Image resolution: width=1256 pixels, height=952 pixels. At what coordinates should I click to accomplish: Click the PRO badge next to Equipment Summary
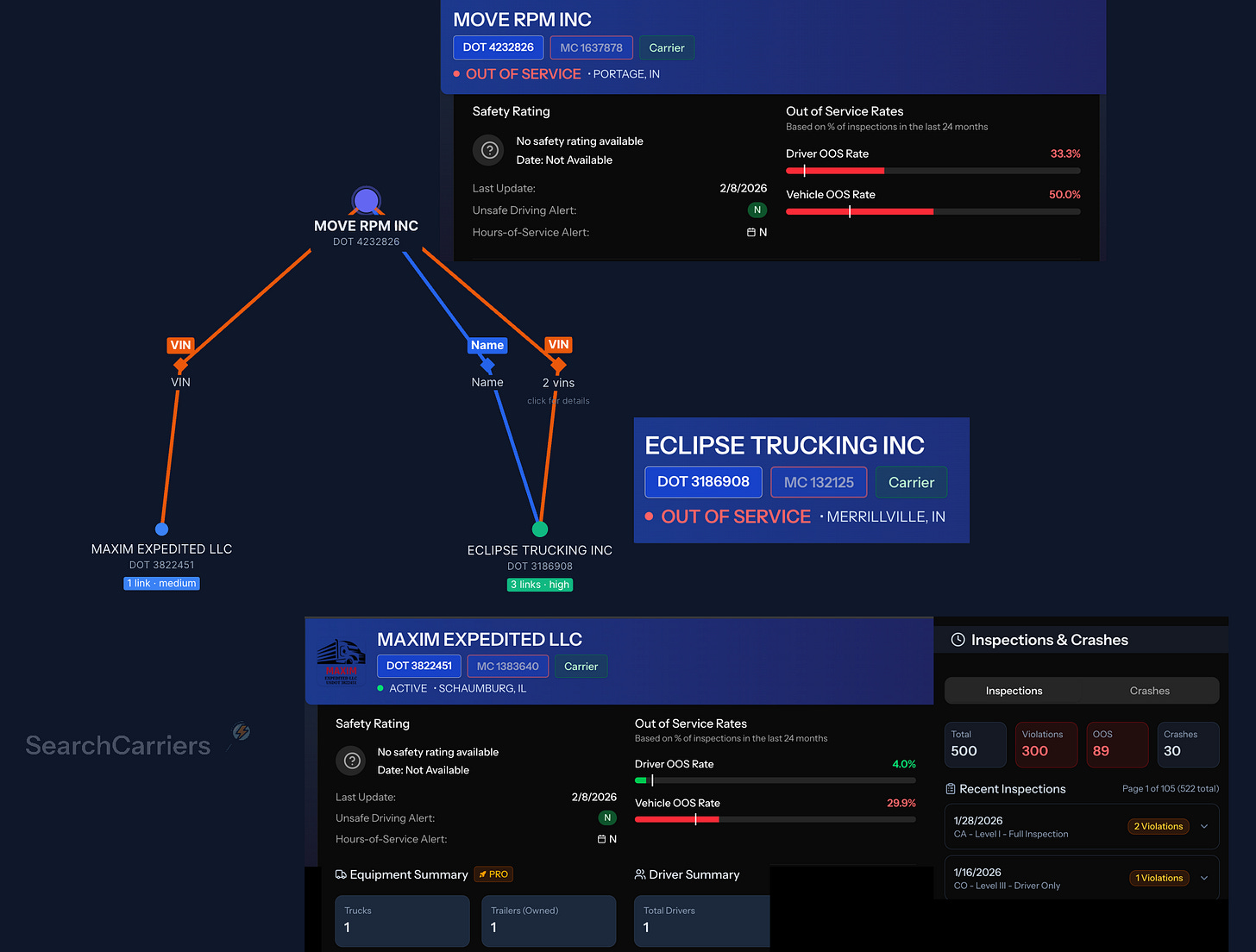493,874
